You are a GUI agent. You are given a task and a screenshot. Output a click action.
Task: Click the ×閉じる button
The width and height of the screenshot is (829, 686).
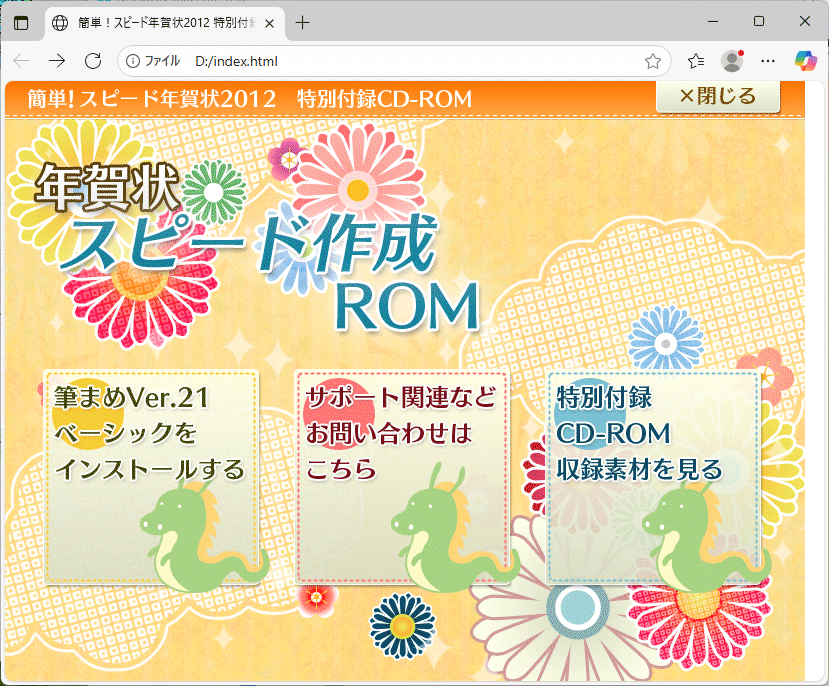click(x=718, y=96)
